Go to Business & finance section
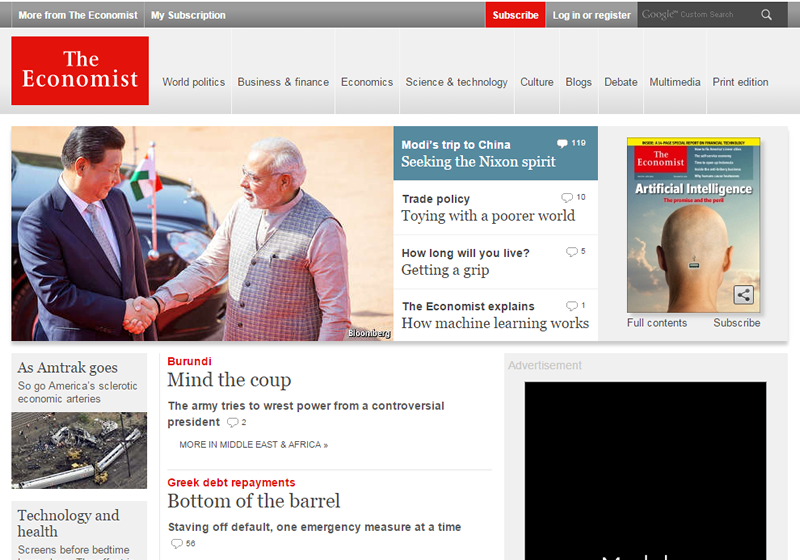The height and width of the screenshot is (560, 800). click(x=283, y=82)
